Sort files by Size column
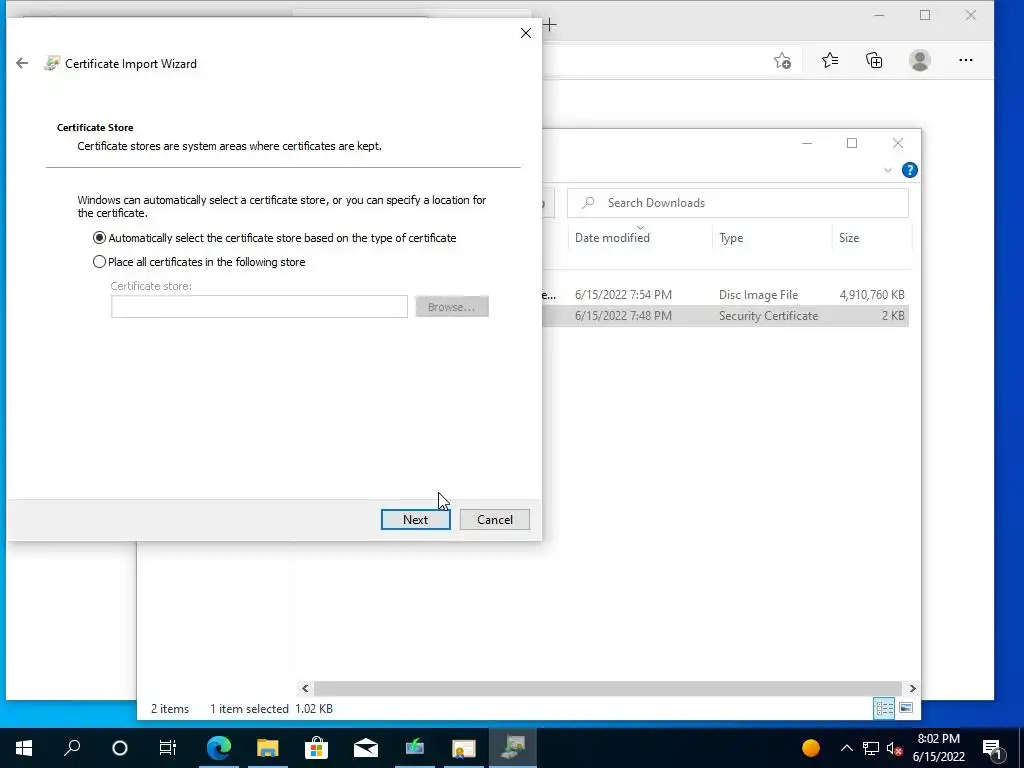The height and width of the screenshot is (768, 1024). click(849, 238)
